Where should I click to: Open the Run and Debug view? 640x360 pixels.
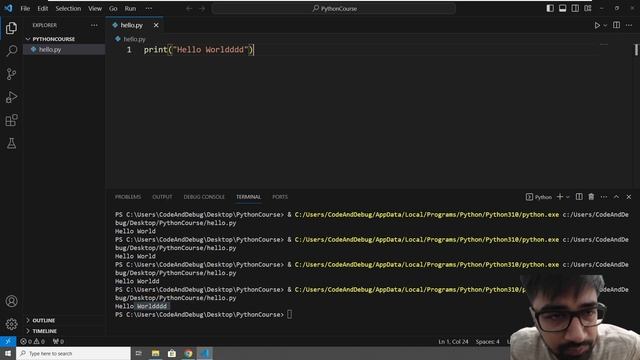pos(11,97)
